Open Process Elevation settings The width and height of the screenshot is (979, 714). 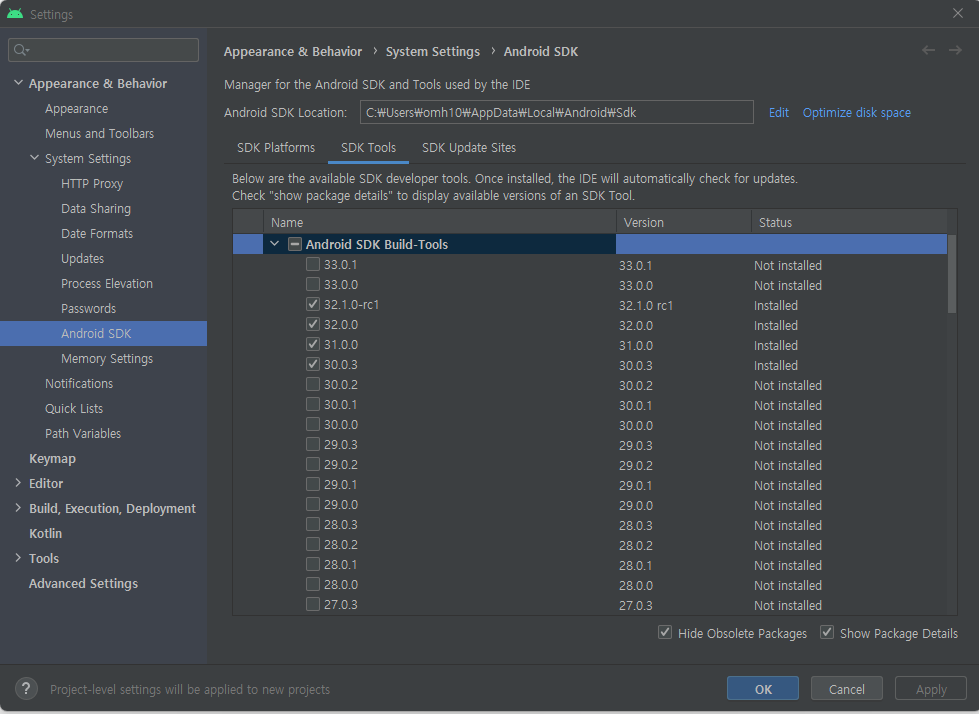coord(107,283)
